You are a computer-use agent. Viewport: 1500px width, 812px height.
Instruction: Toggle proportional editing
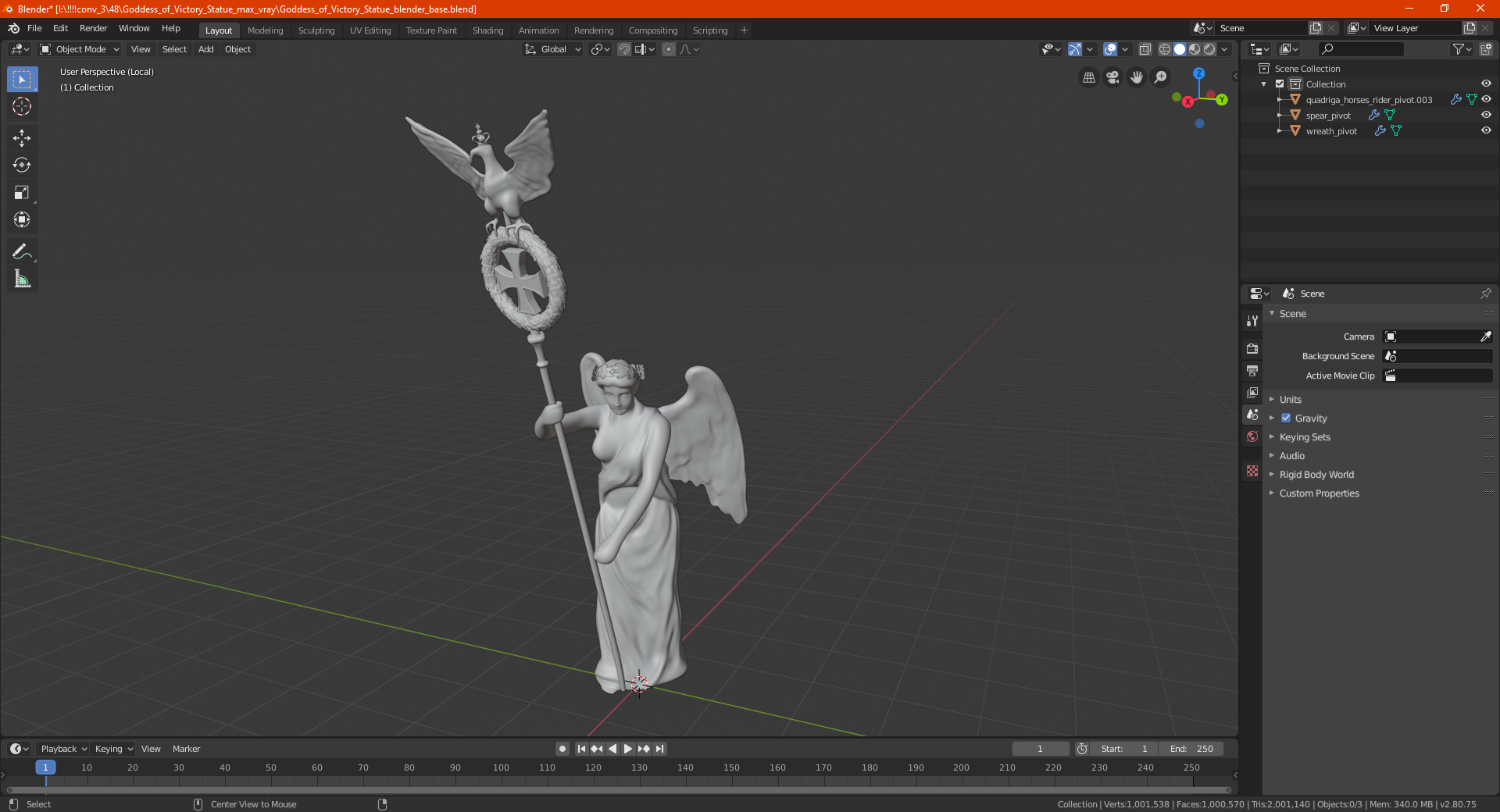(x=669, y=49)
